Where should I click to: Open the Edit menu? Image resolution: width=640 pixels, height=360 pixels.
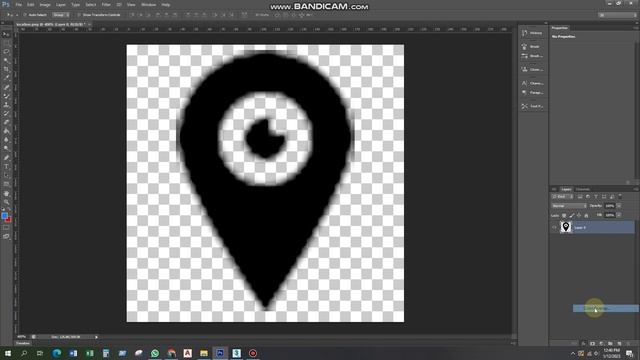(x=31, y=4)
